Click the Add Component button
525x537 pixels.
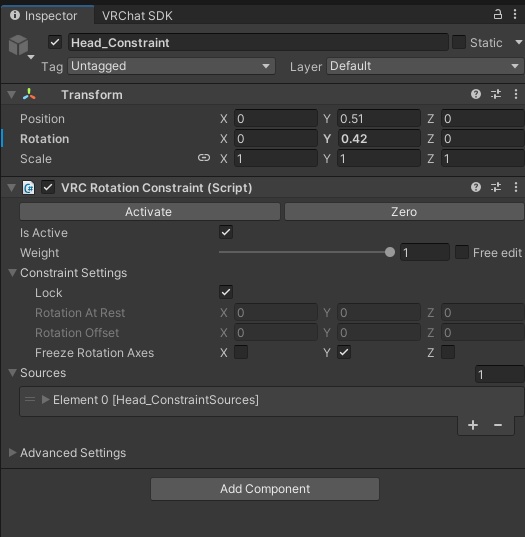(x=265, y=489)
